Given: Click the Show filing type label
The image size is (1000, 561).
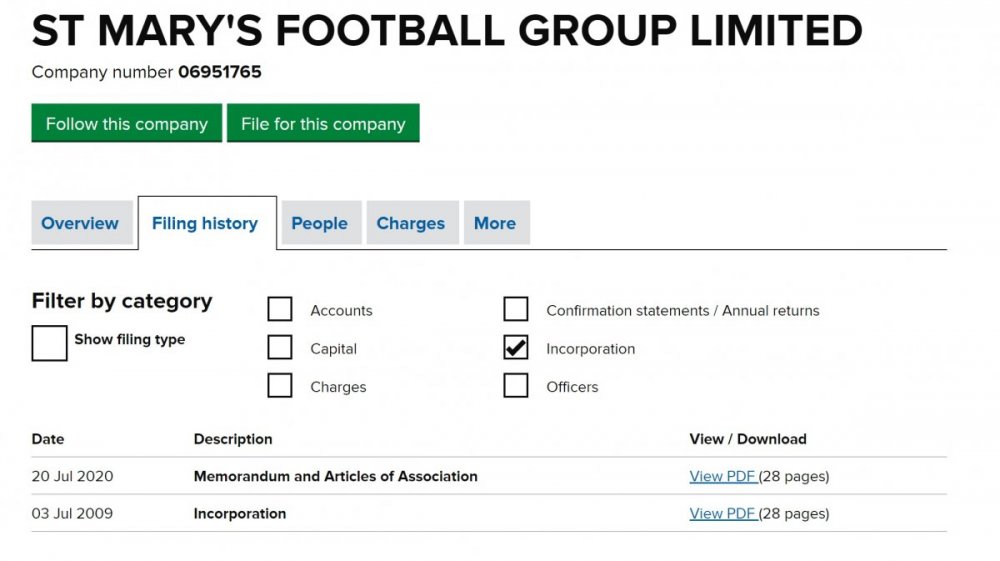Looking at the screenshot, I should pyautogui.click(x=129, y=340).
